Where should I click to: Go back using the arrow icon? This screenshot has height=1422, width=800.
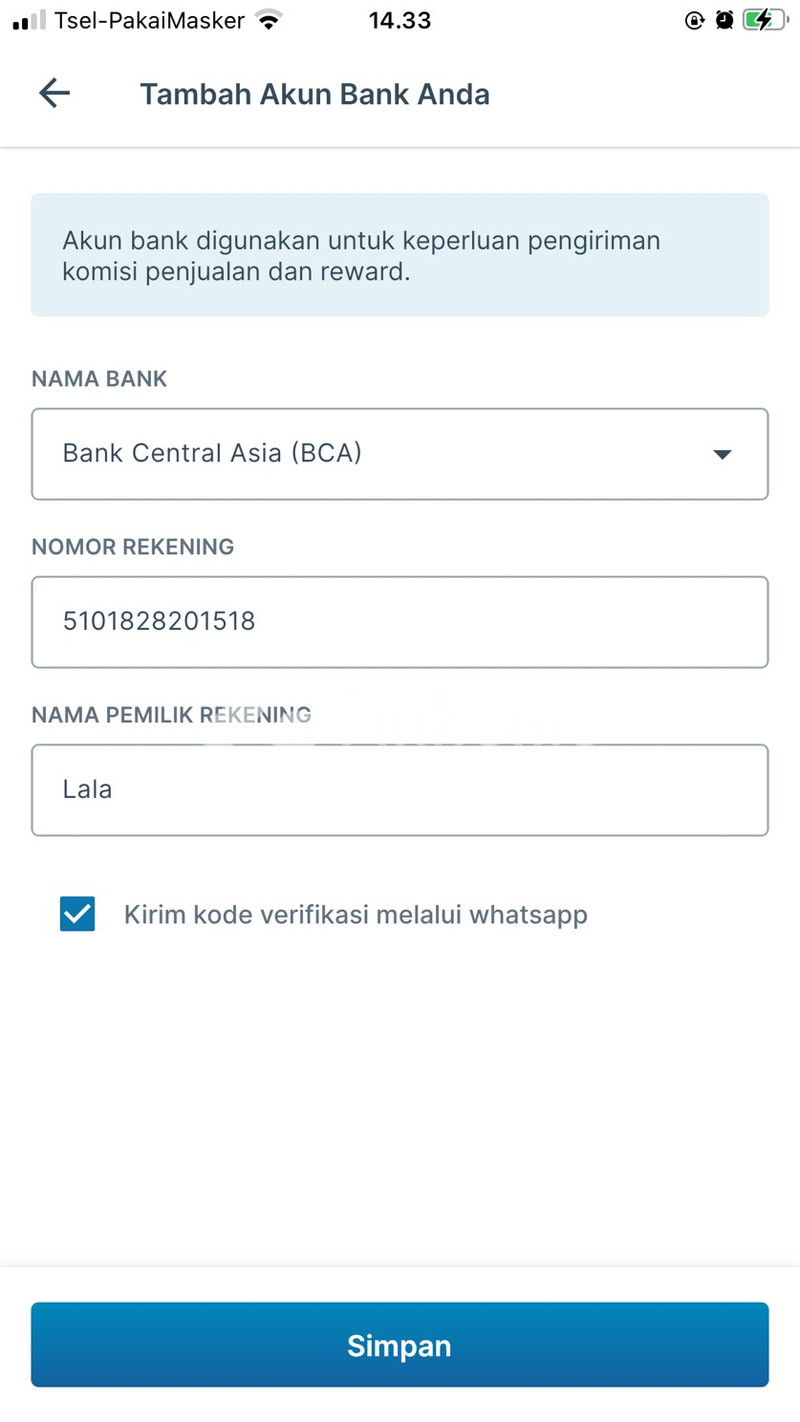click(x=54, y=94)
